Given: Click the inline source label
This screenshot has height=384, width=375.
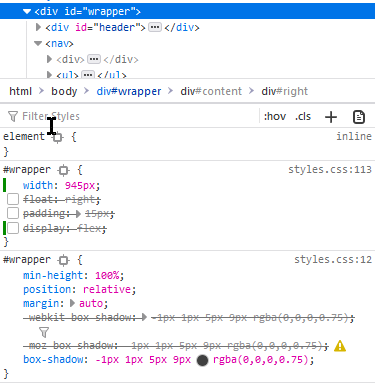Looking at the screenshot, I should point(354,136).
